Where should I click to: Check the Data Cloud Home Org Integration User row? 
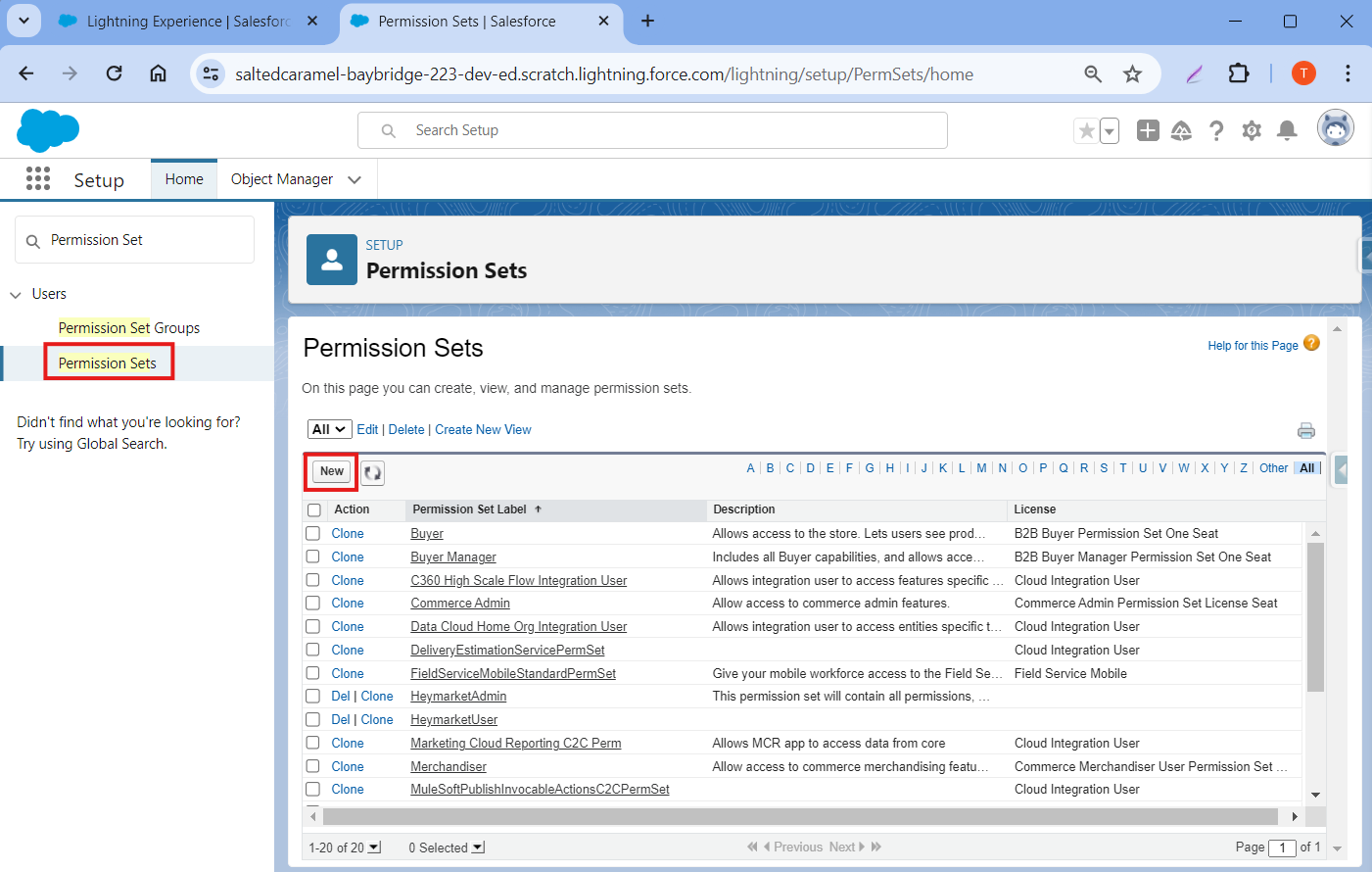(x=313, y=626)
